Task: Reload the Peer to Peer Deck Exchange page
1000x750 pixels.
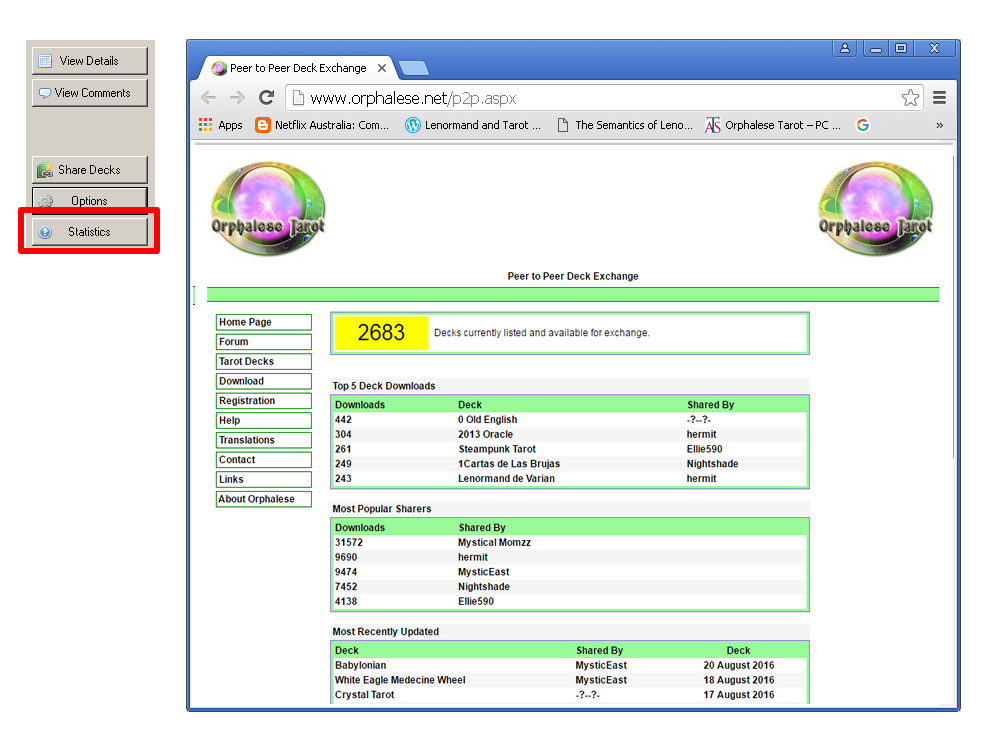Action: point(267,98)
